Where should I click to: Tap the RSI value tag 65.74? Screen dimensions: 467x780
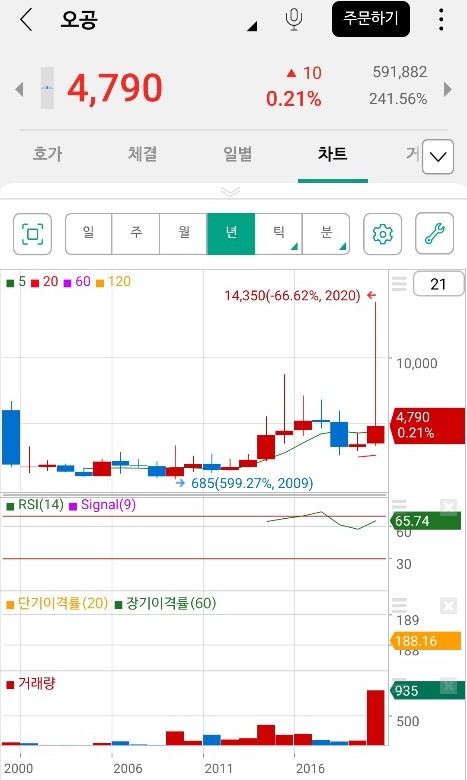pyautogui.click(x=426, y=521)
